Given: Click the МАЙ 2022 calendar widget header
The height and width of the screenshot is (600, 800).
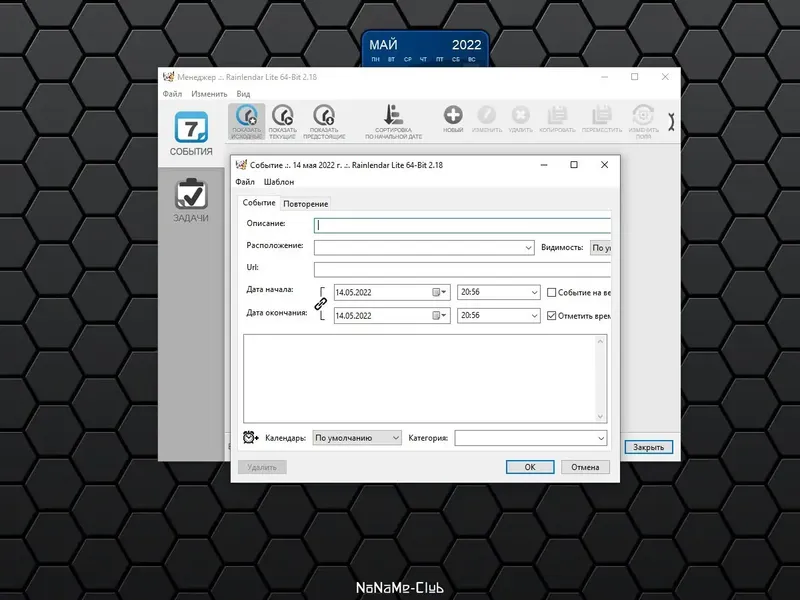Looking at the screenshot, I should click(425, 45).
